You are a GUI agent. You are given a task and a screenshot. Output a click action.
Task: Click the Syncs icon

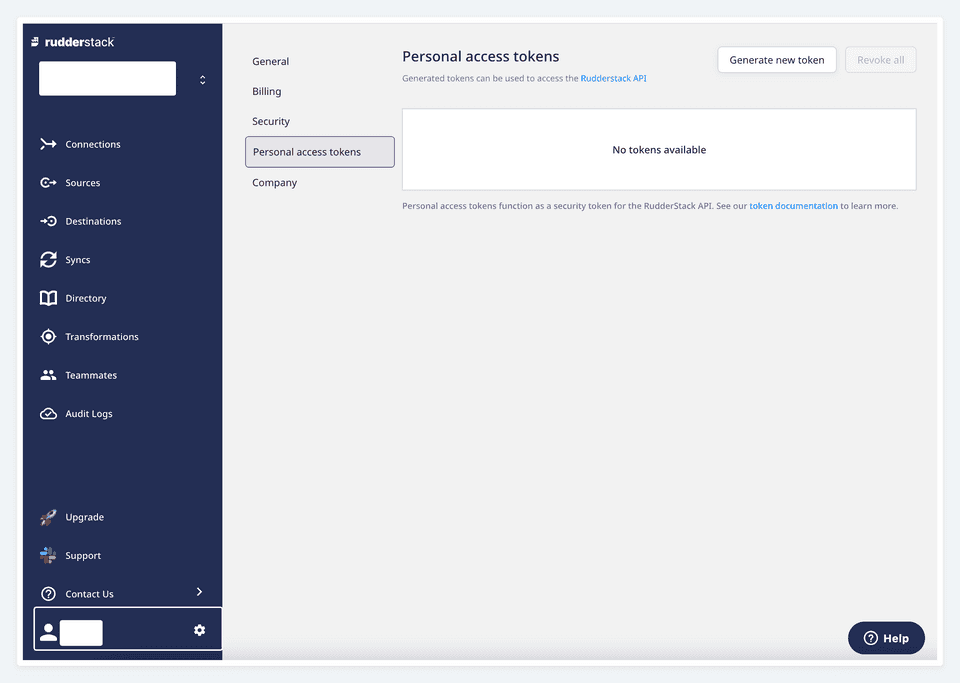point(47,259)
